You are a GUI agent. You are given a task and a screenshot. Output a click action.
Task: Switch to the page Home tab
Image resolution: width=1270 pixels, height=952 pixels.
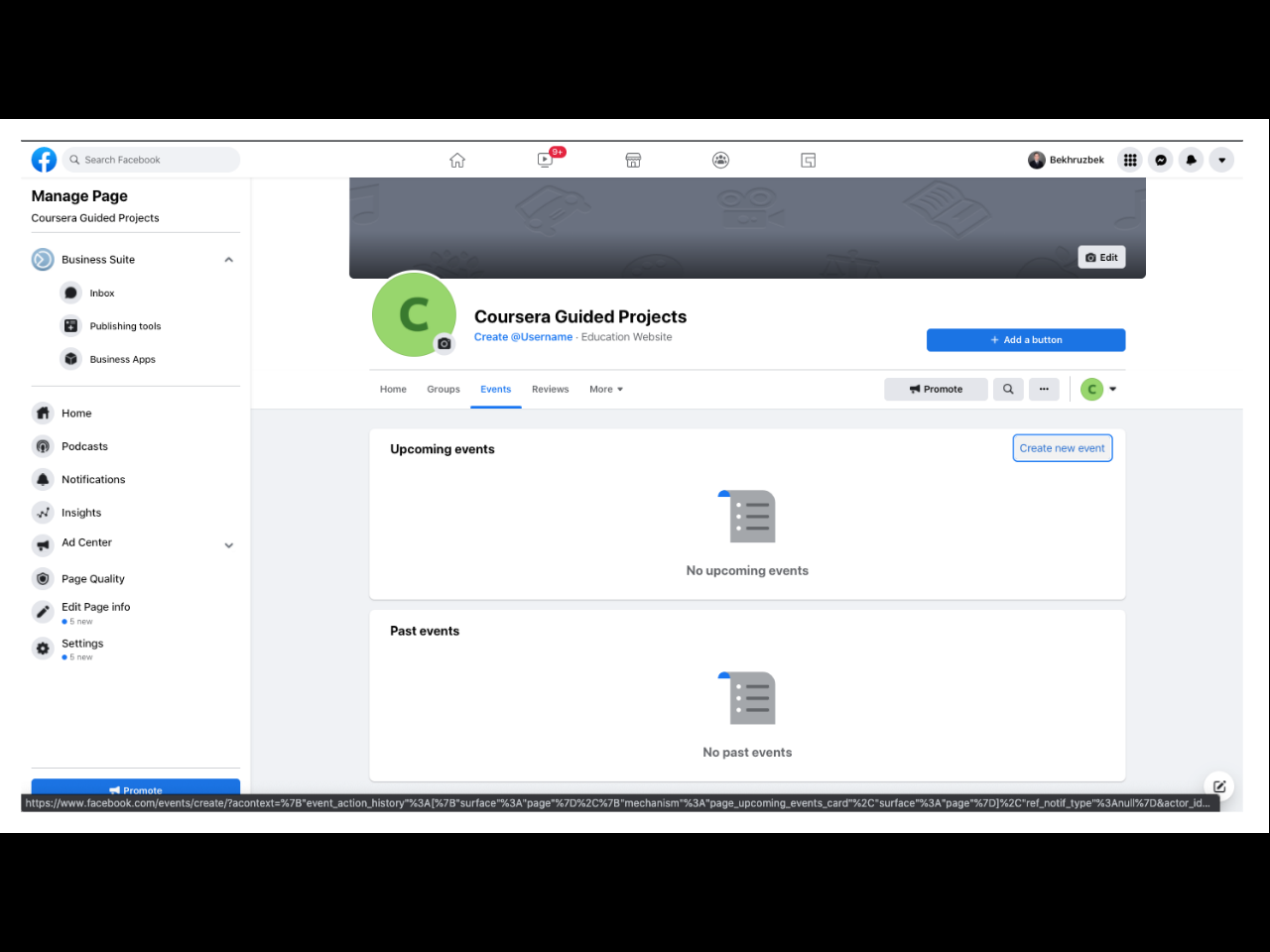tap(393, 390)
